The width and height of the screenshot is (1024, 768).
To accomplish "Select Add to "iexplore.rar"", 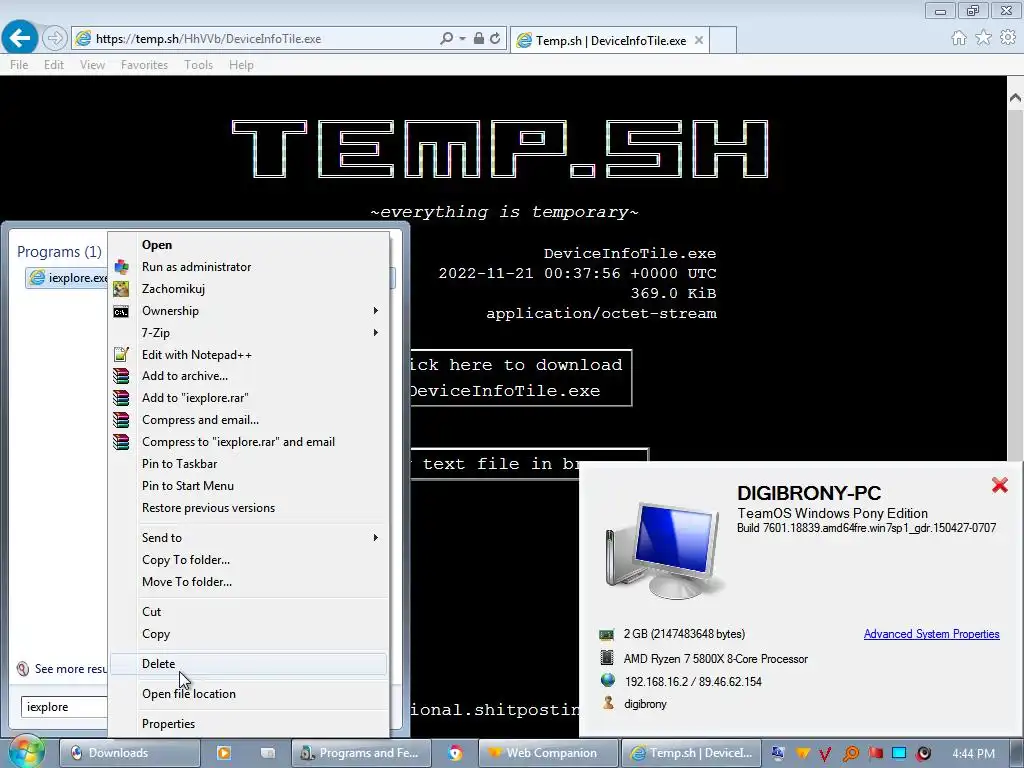I will tap(249, 398).
